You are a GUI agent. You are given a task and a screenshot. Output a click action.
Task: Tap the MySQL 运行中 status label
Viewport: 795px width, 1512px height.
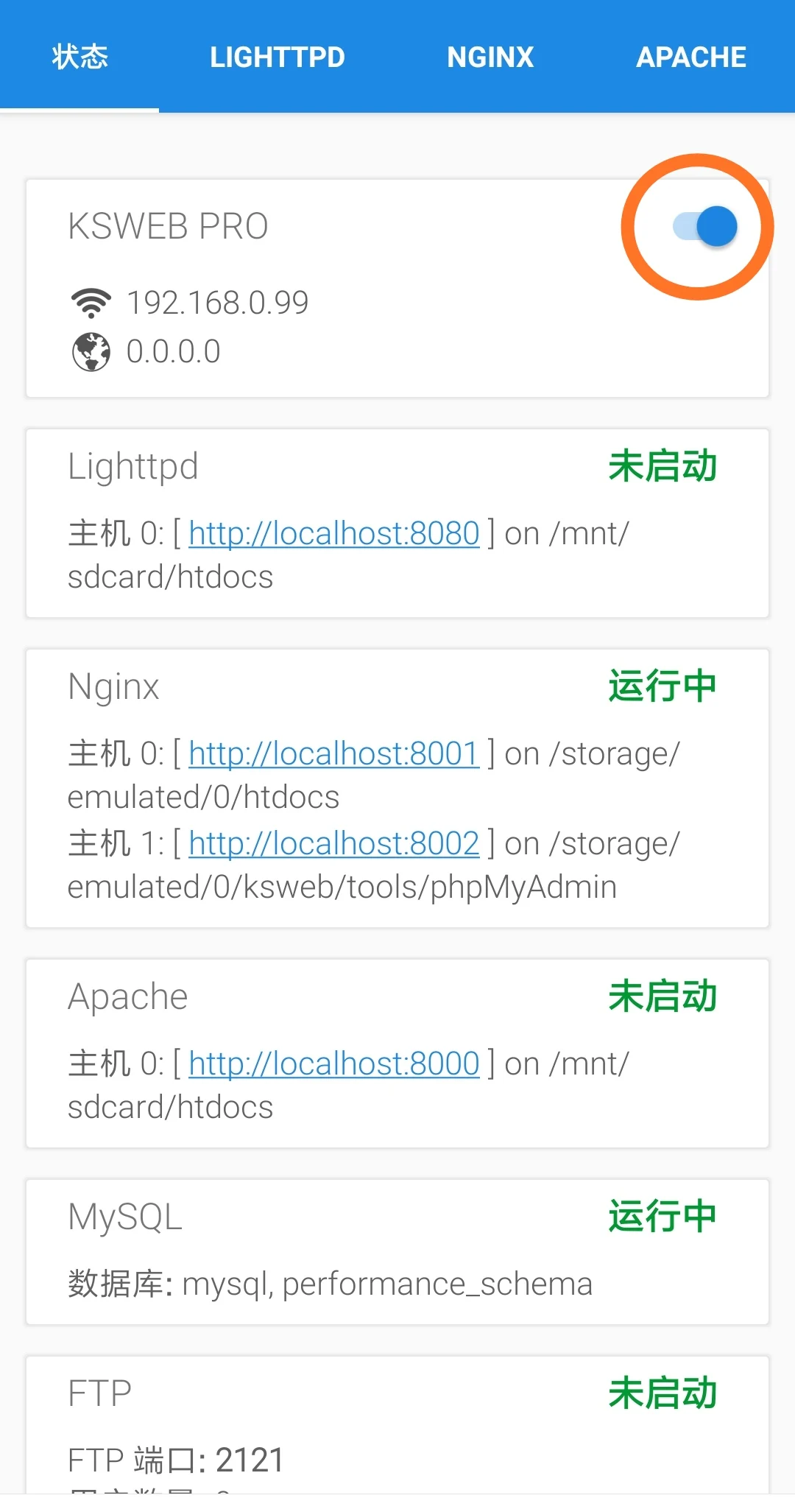662,1216
